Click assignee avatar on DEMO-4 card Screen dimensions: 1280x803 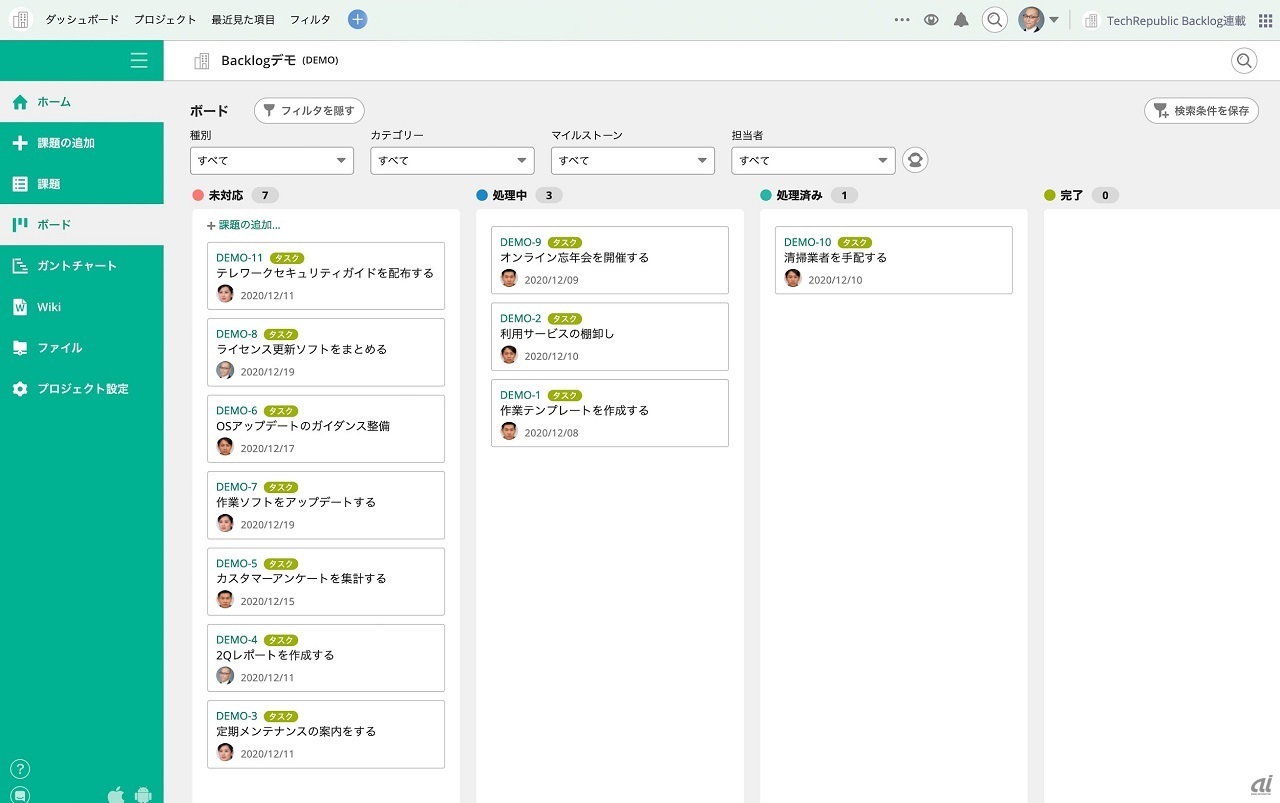point(225,676)
